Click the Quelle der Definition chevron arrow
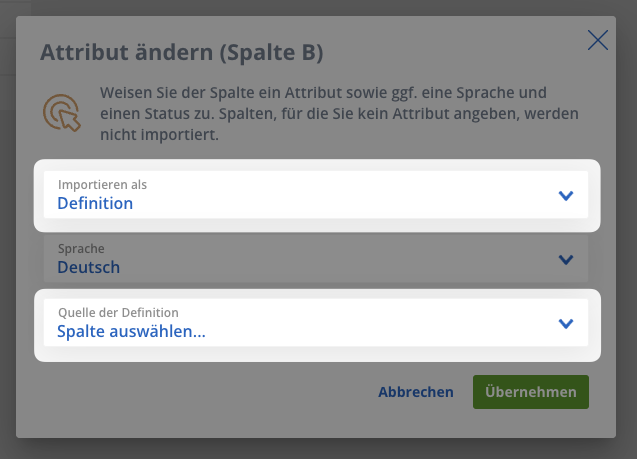Image resolution: width=637 pixels, height=459 pixels. click(x=566, y=324)
